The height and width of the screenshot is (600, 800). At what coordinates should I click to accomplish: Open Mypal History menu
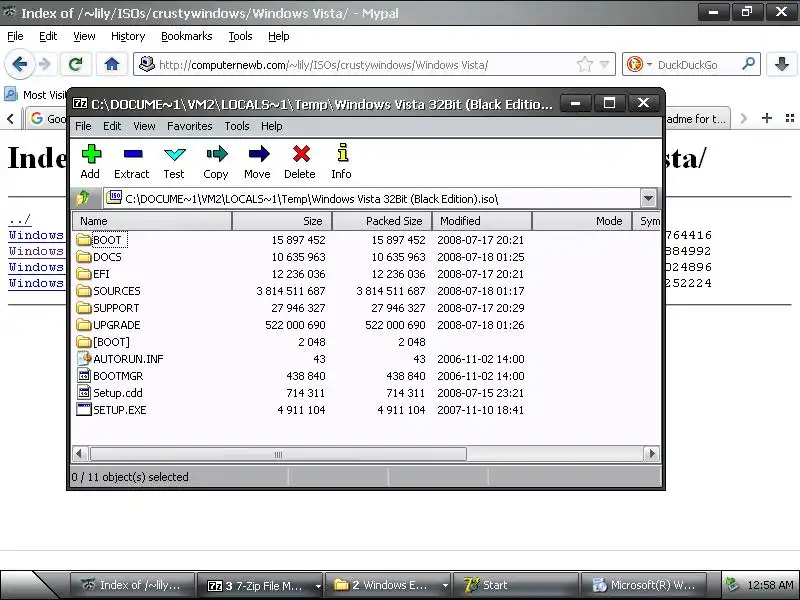coord(128,36)
